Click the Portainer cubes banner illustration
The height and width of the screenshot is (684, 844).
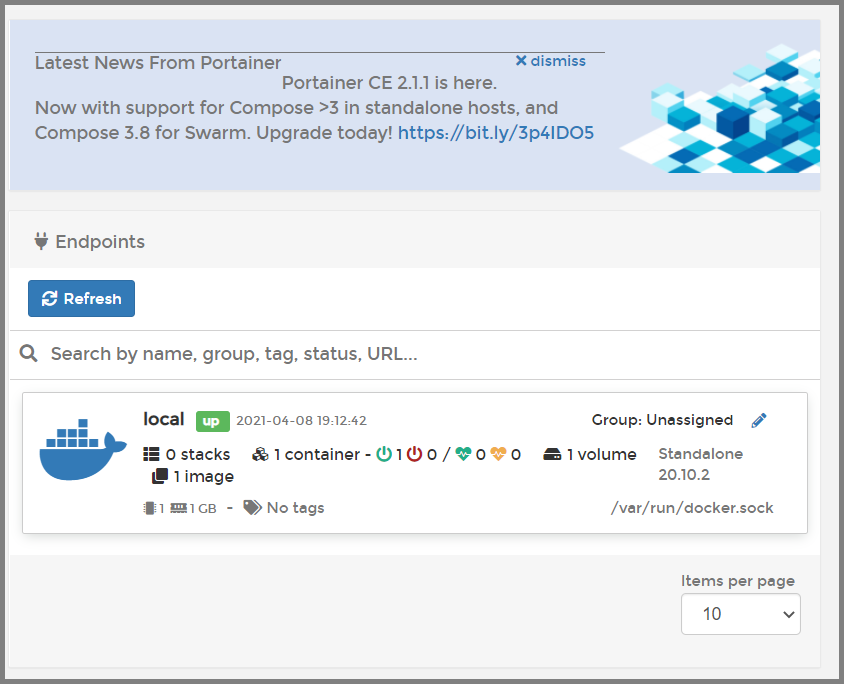click(x=720, y=108)
